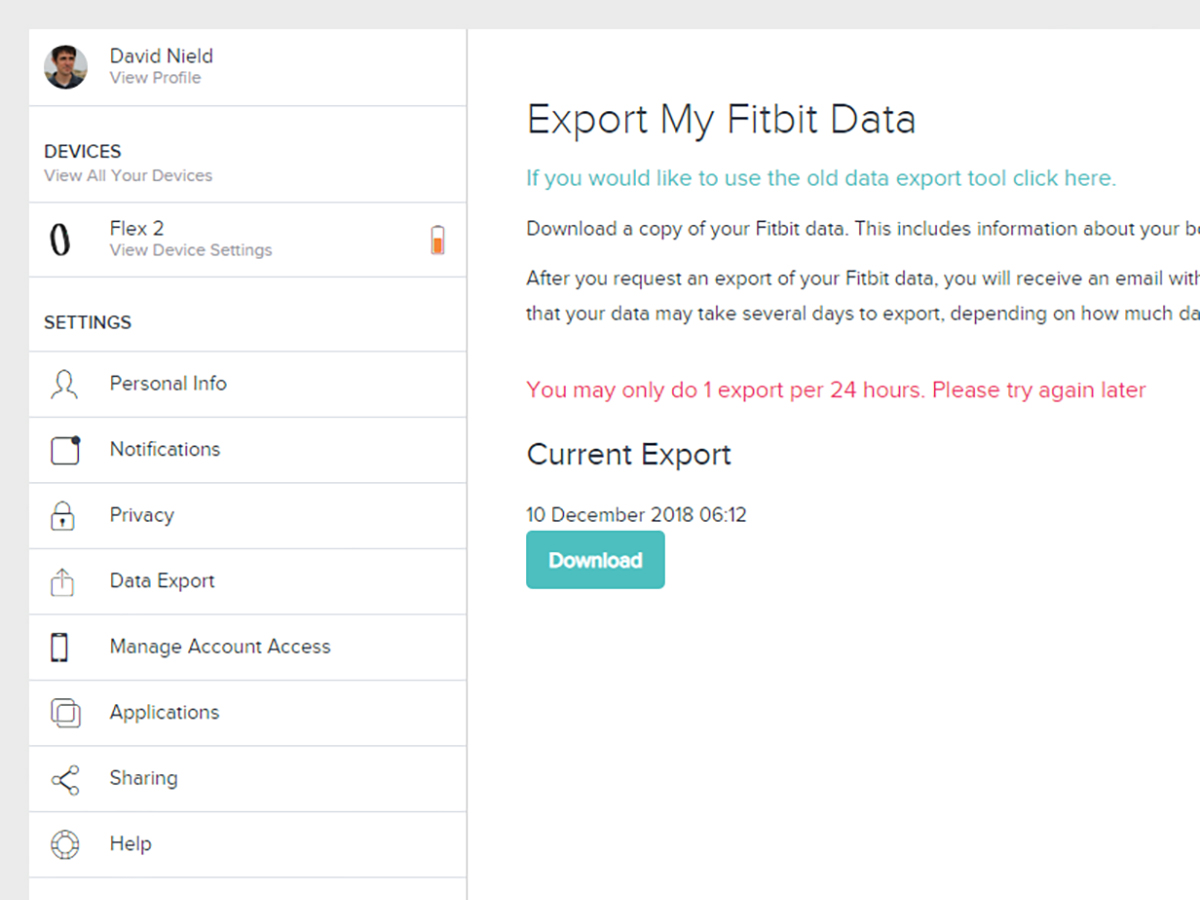Open Data Export via the export icon
Screen dimensions: 1200x900
[64, 581]
